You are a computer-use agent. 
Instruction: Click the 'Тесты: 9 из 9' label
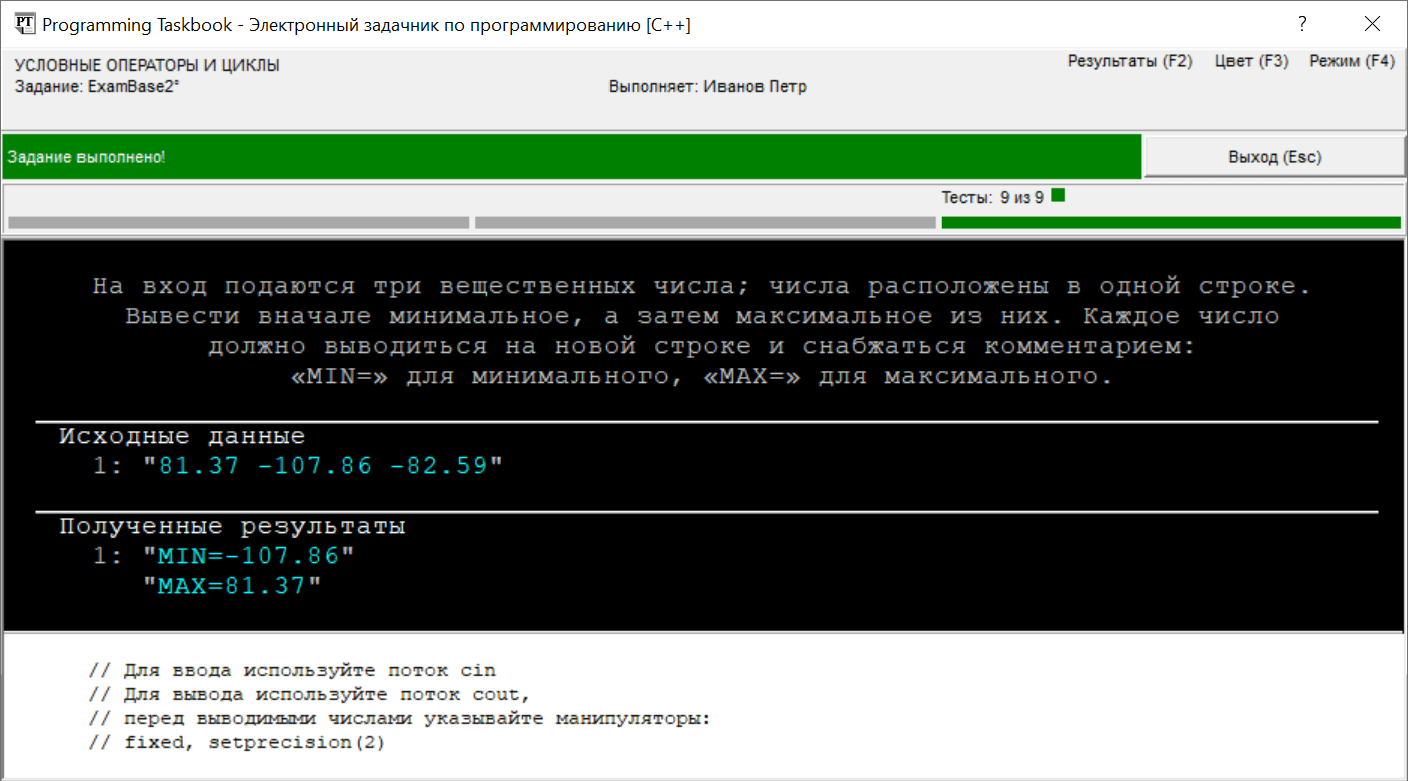coord(992,197)
